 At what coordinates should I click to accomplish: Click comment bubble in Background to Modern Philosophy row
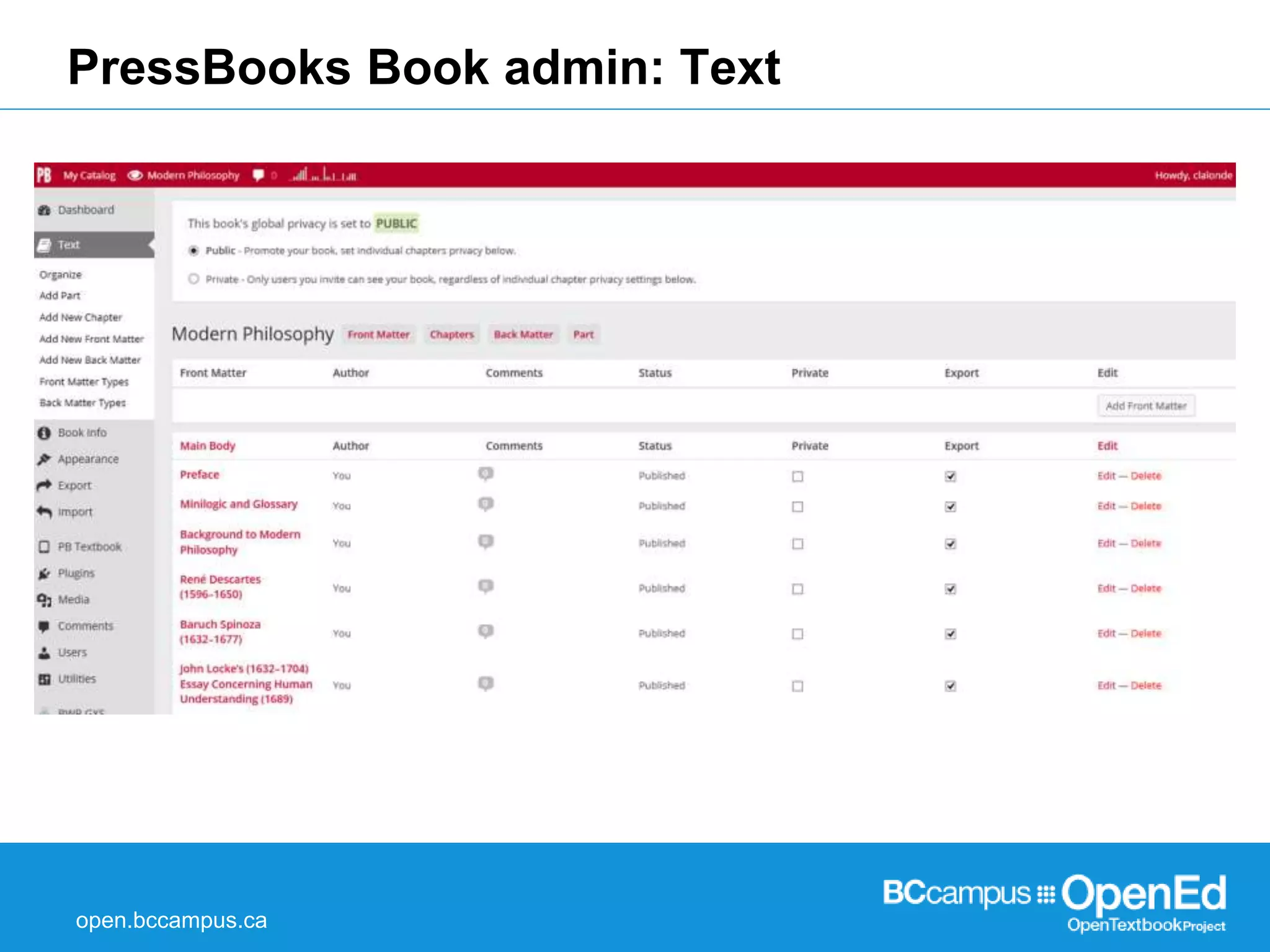(486, 542)
